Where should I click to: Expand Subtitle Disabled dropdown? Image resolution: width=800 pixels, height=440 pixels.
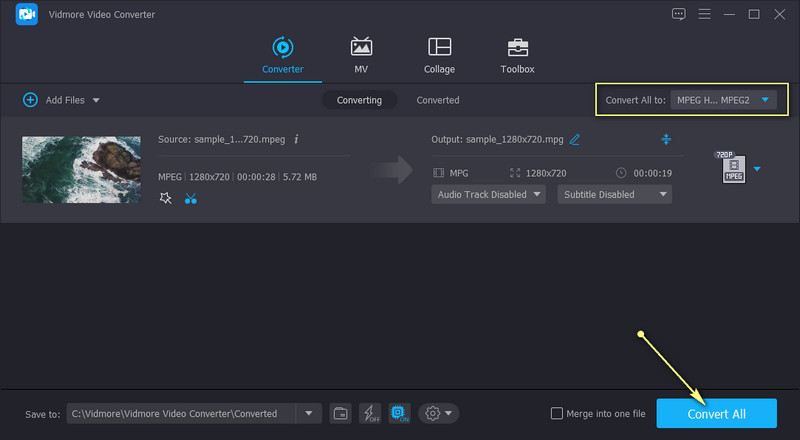[x=614, y=194]
